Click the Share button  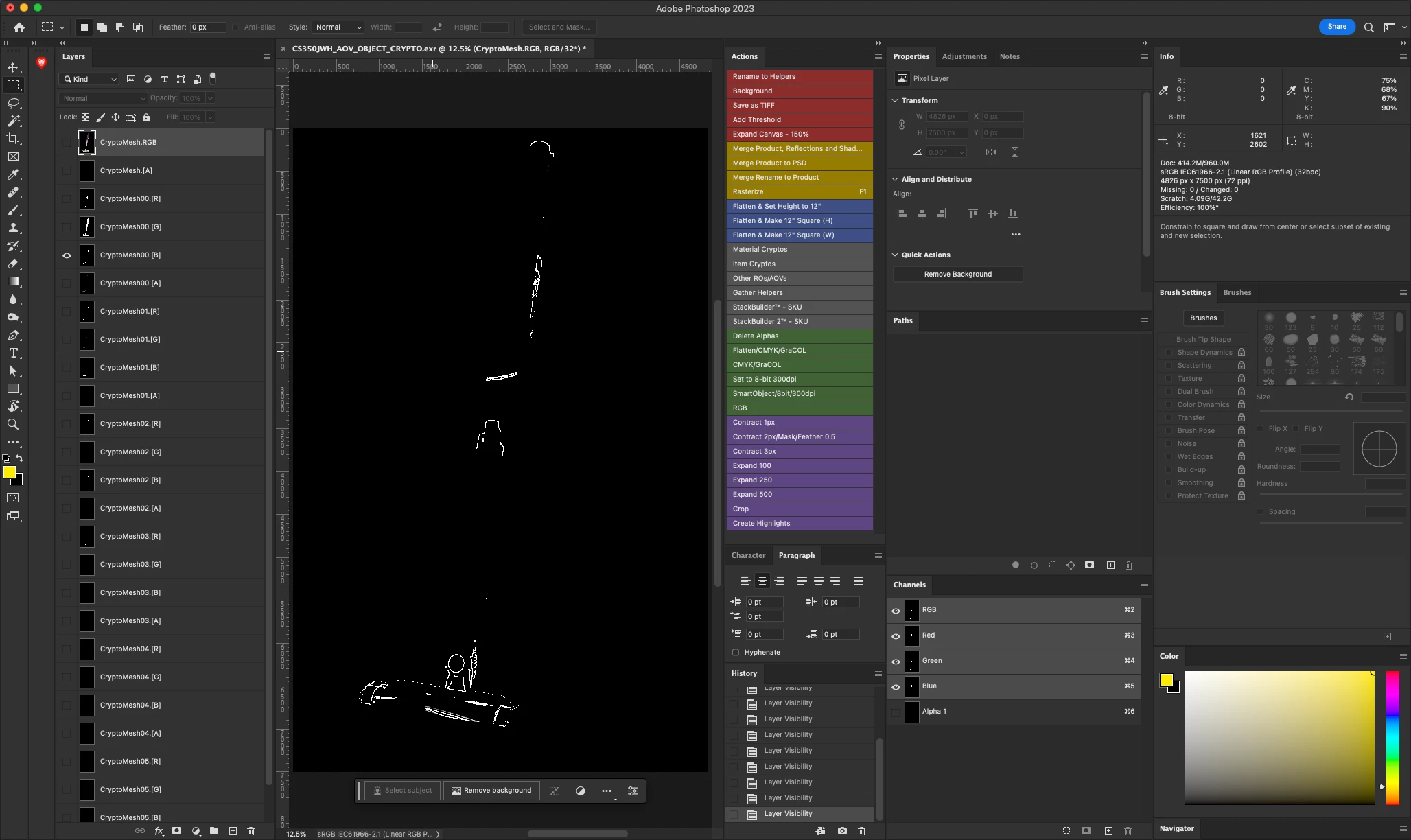coord(1336,27)
